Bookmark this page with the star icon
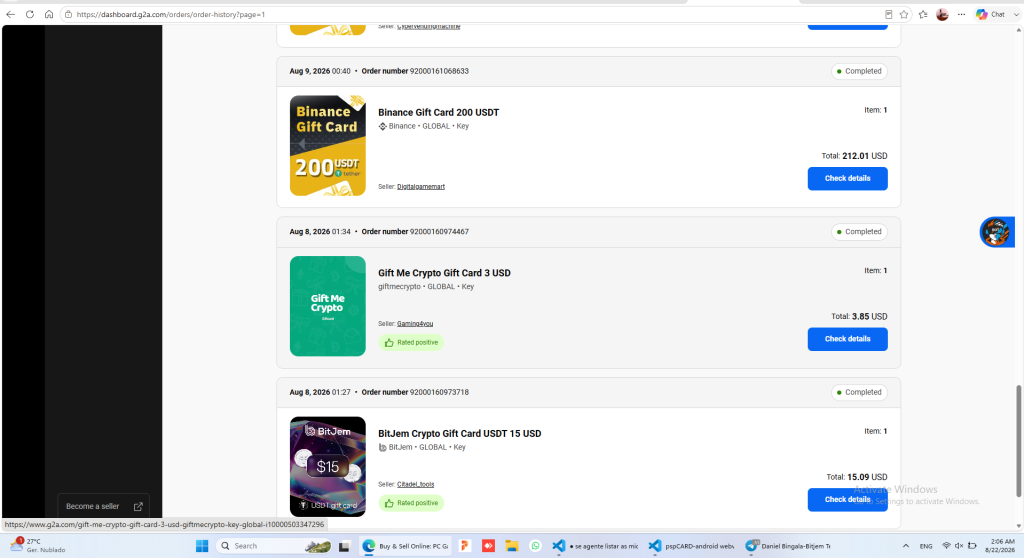The image size is (1024, 558). click(904, 14)
